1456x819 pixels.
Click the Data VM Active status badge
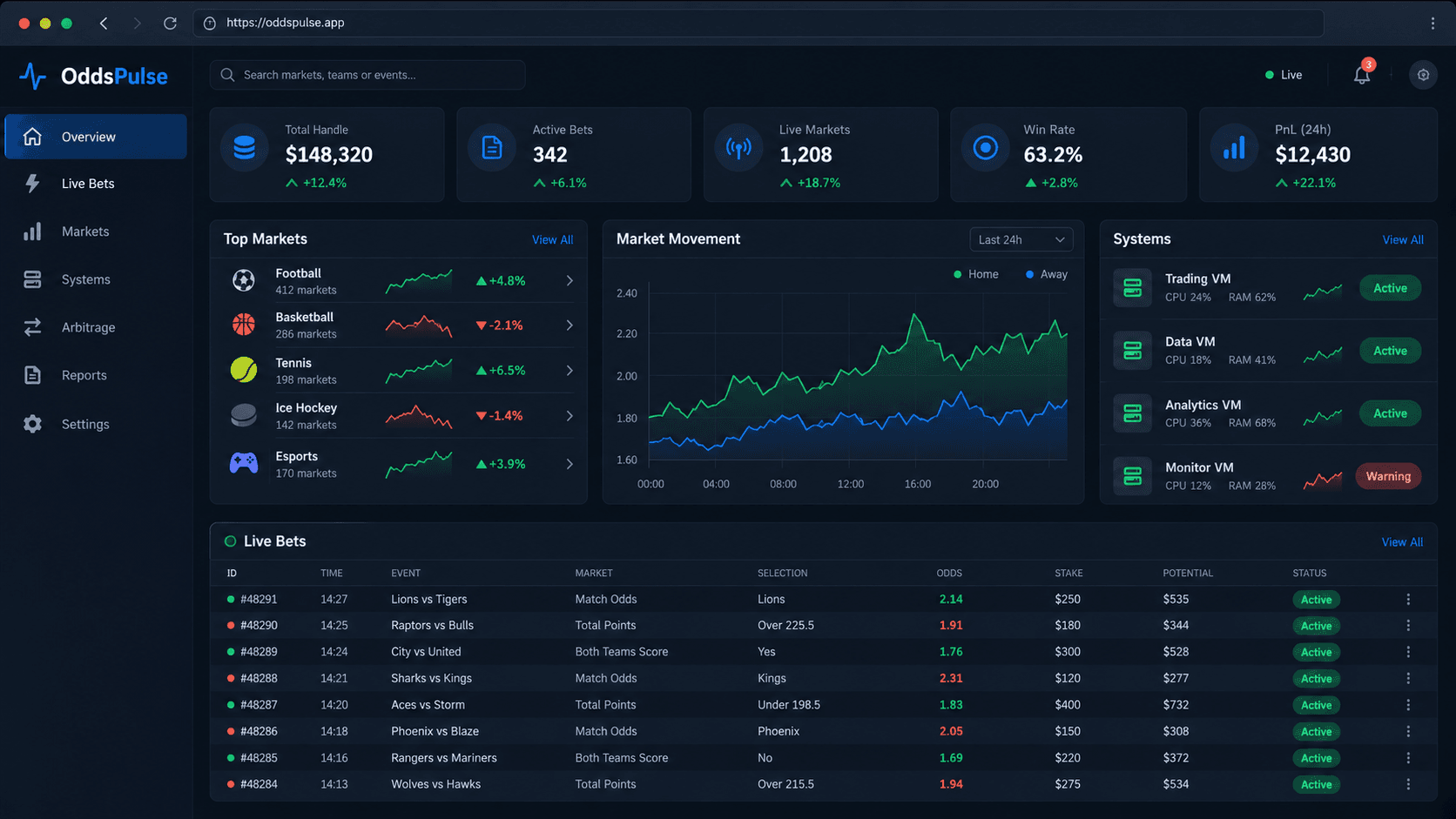(x=1390, y=351)
